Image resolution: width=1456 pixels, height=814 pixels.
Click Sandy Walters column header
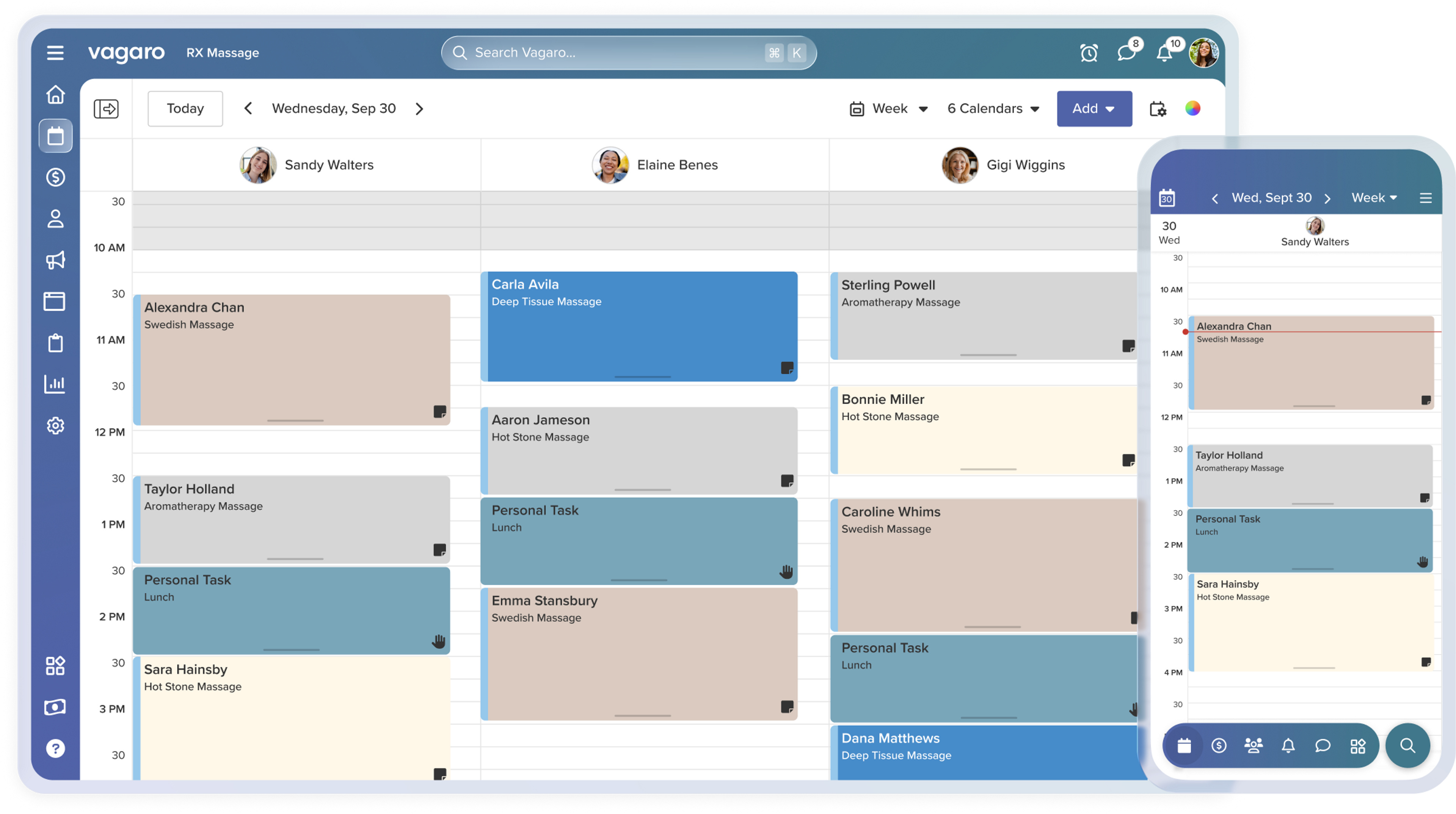(x=306, y=165)
